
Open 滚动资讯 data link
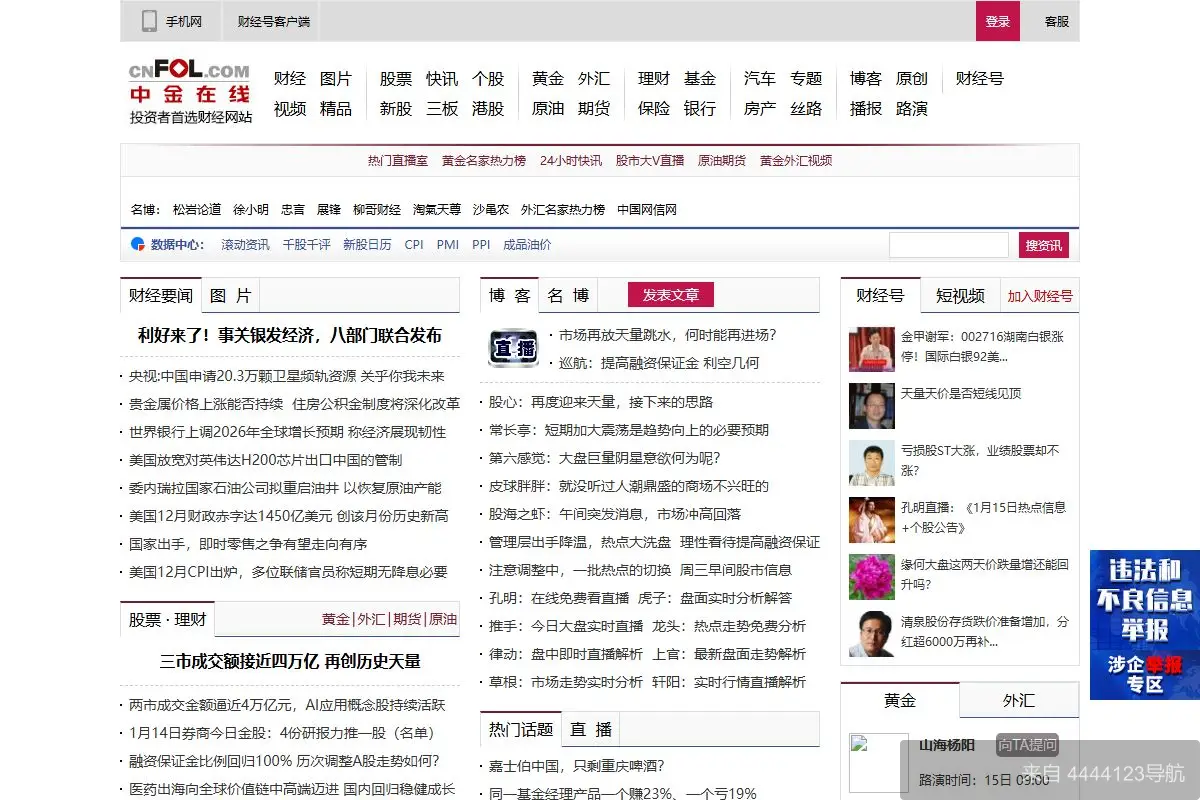click(245, 244)
